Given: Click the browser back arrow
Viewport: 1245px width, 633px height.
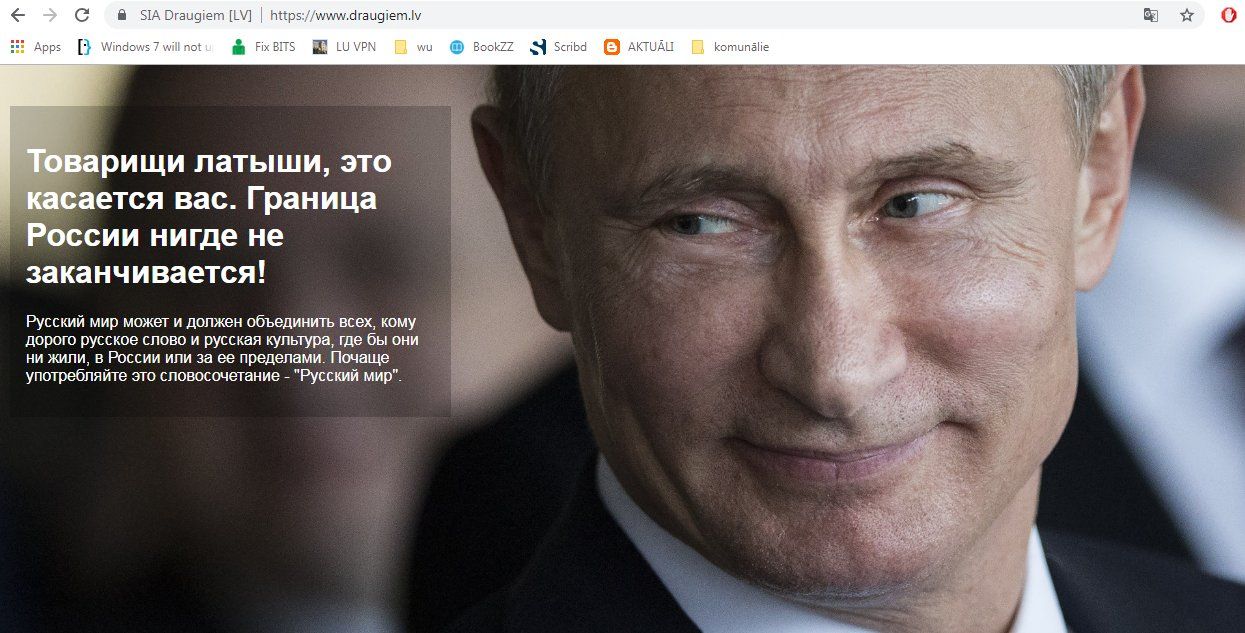Looking at the screenshot, I should pos(17,15).
